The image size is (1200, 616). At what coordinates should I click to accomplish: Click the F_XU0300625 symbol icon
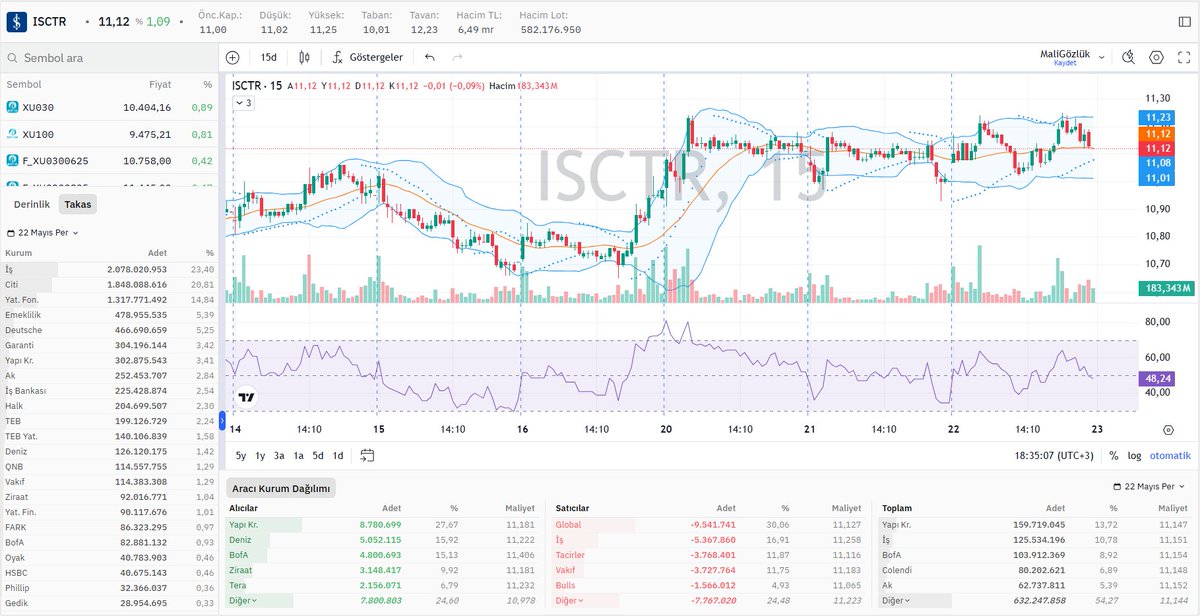tap(13, 160)
